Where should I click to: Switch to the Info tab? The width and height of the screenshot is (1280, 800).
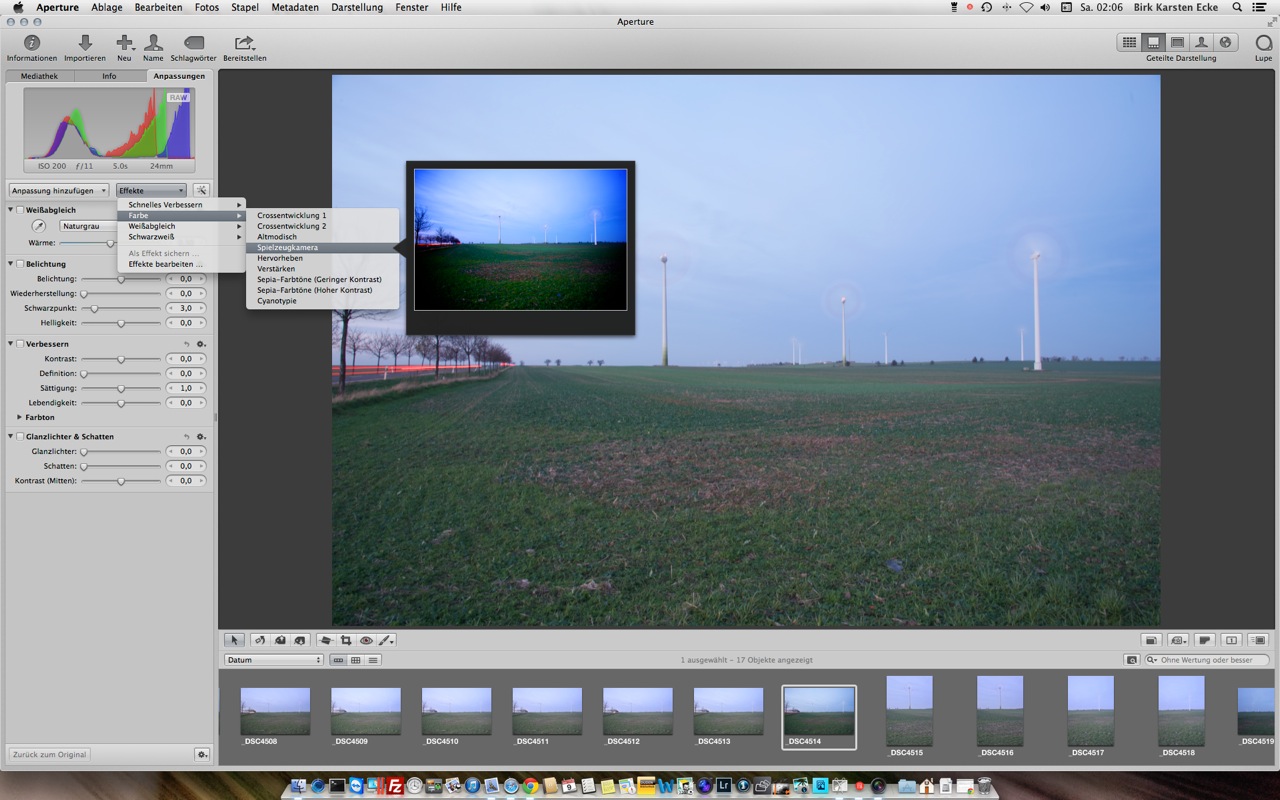[x=109, y=76]
